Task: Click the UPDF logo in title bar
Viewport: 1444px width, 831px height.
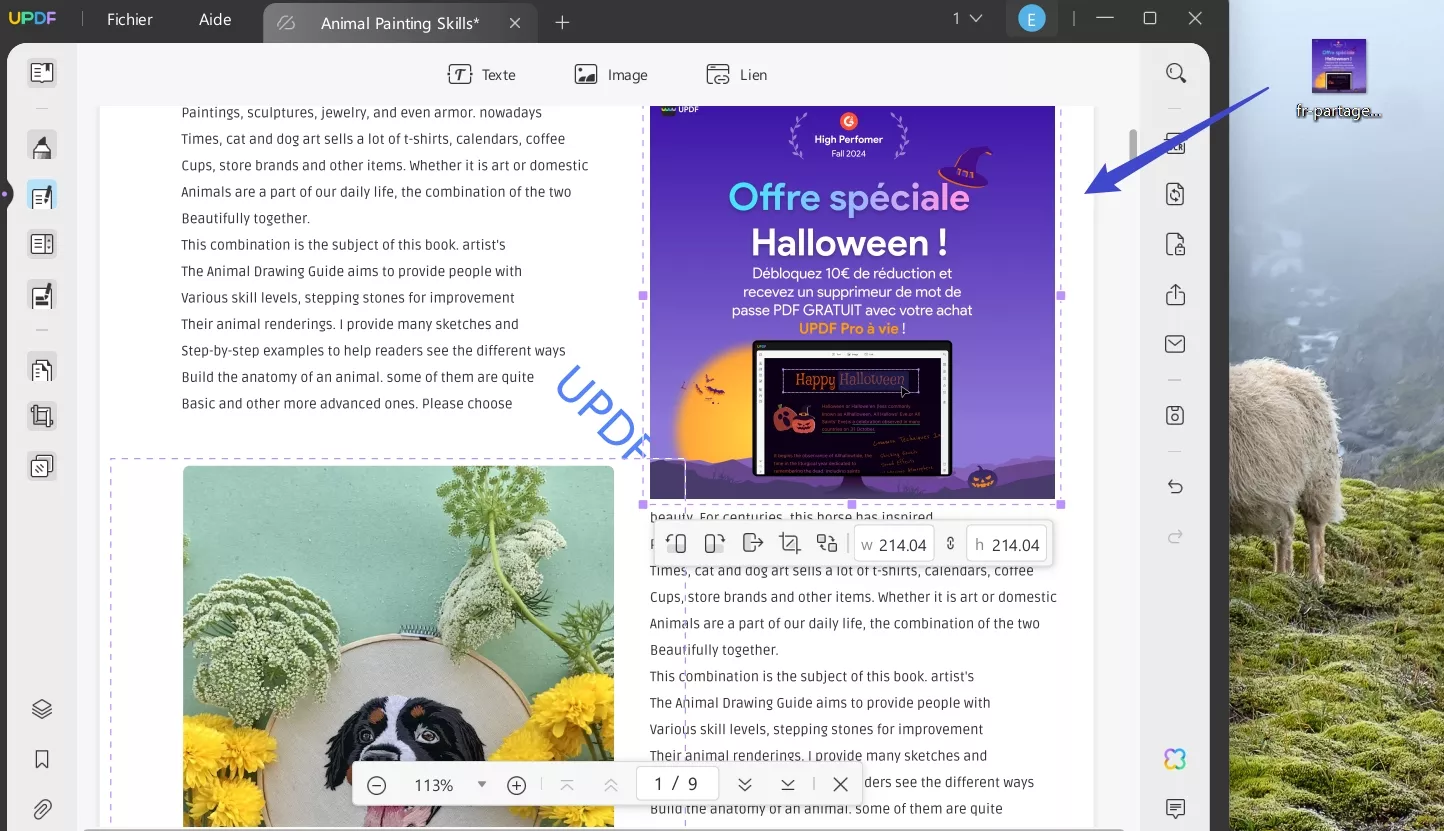Action: click(33, 19)
